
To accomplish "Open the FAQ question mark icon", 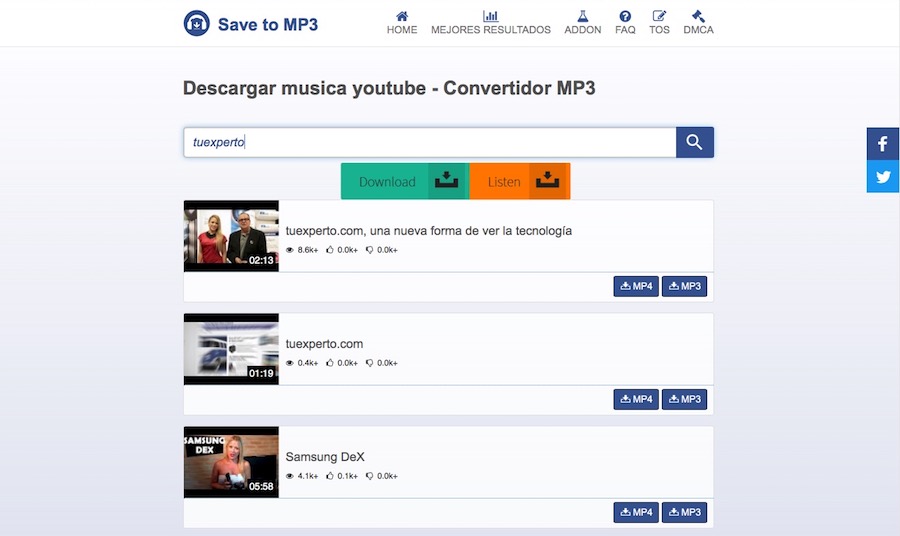I will (625, 16).
